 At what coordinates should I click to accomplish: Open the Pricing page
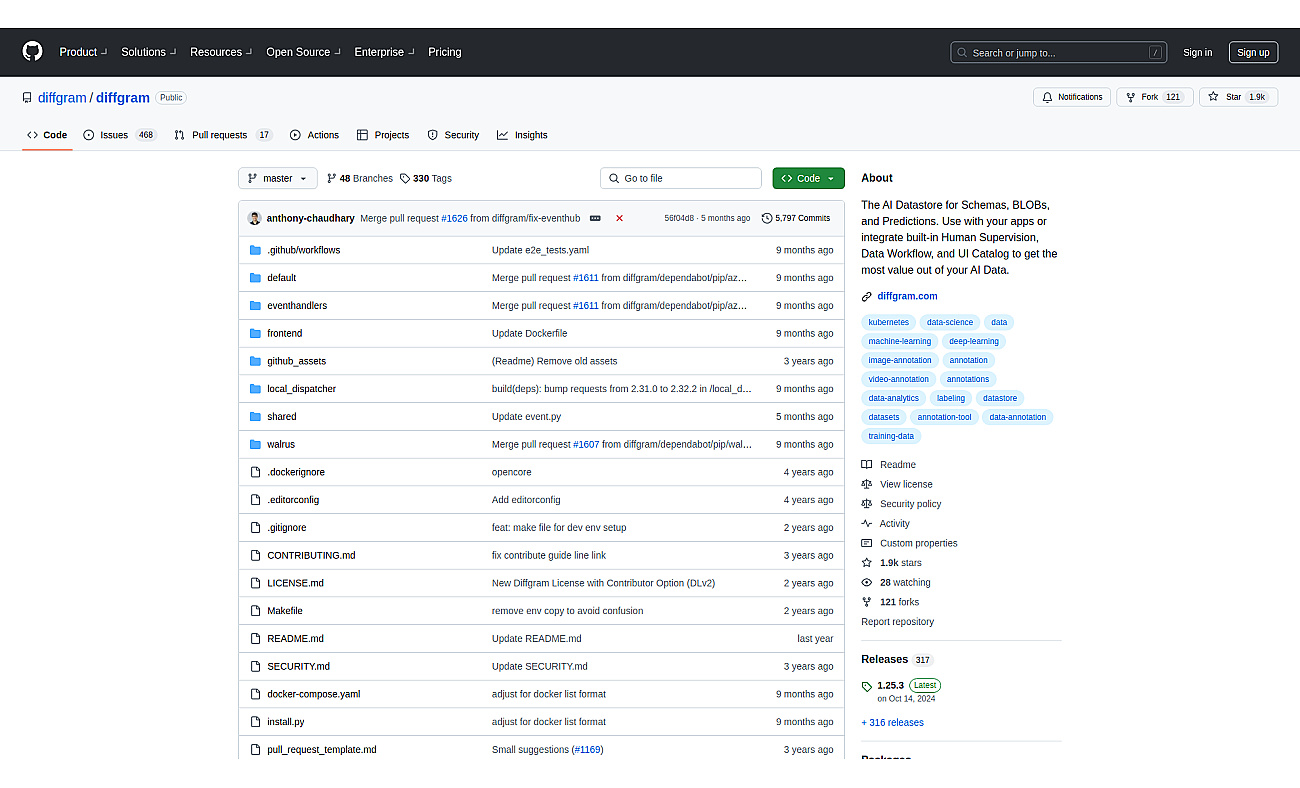(x=445, y=52)
